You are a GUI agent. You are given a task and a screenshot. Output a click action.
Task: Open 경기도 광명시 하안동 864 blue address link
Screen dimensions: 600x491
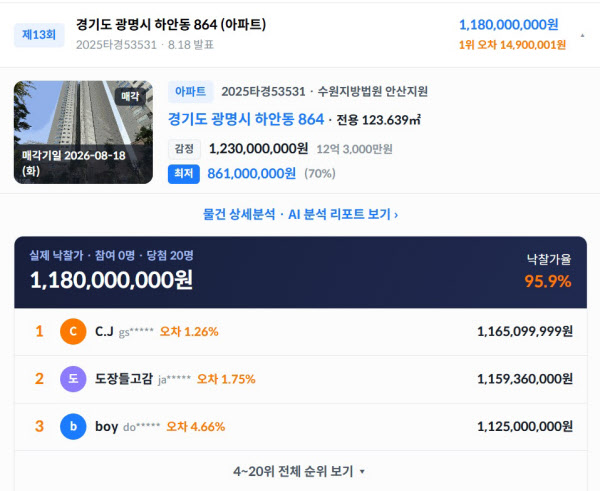[246, 119]
